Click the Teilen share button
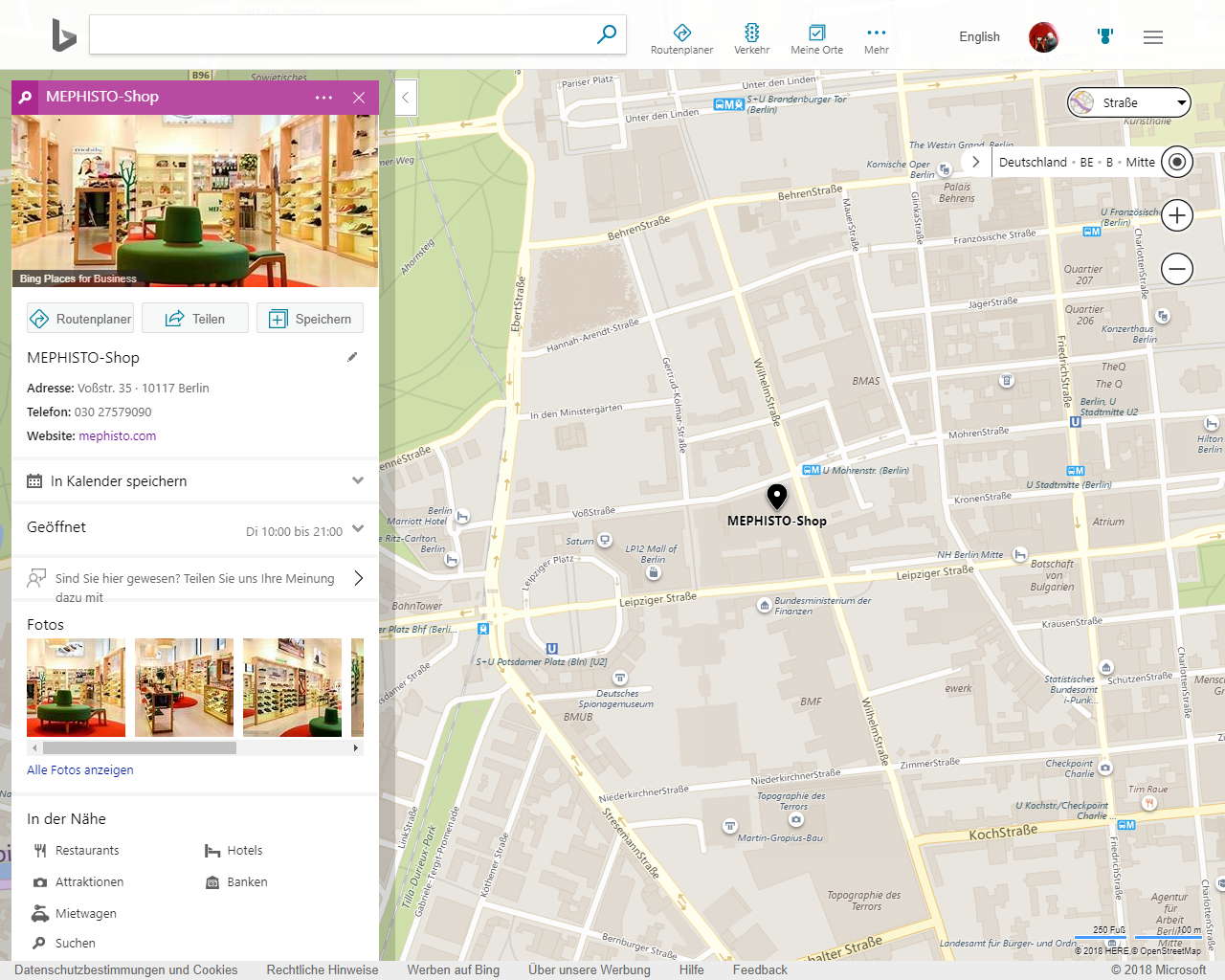The width and height of the screenshot is (1225, 980). pyautogui.click(x=195, y=319)
